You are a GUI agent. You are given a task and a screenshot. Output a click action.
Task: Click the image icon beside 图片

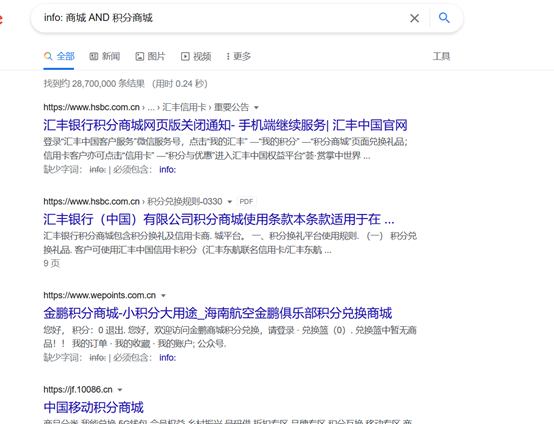(140, 56)
